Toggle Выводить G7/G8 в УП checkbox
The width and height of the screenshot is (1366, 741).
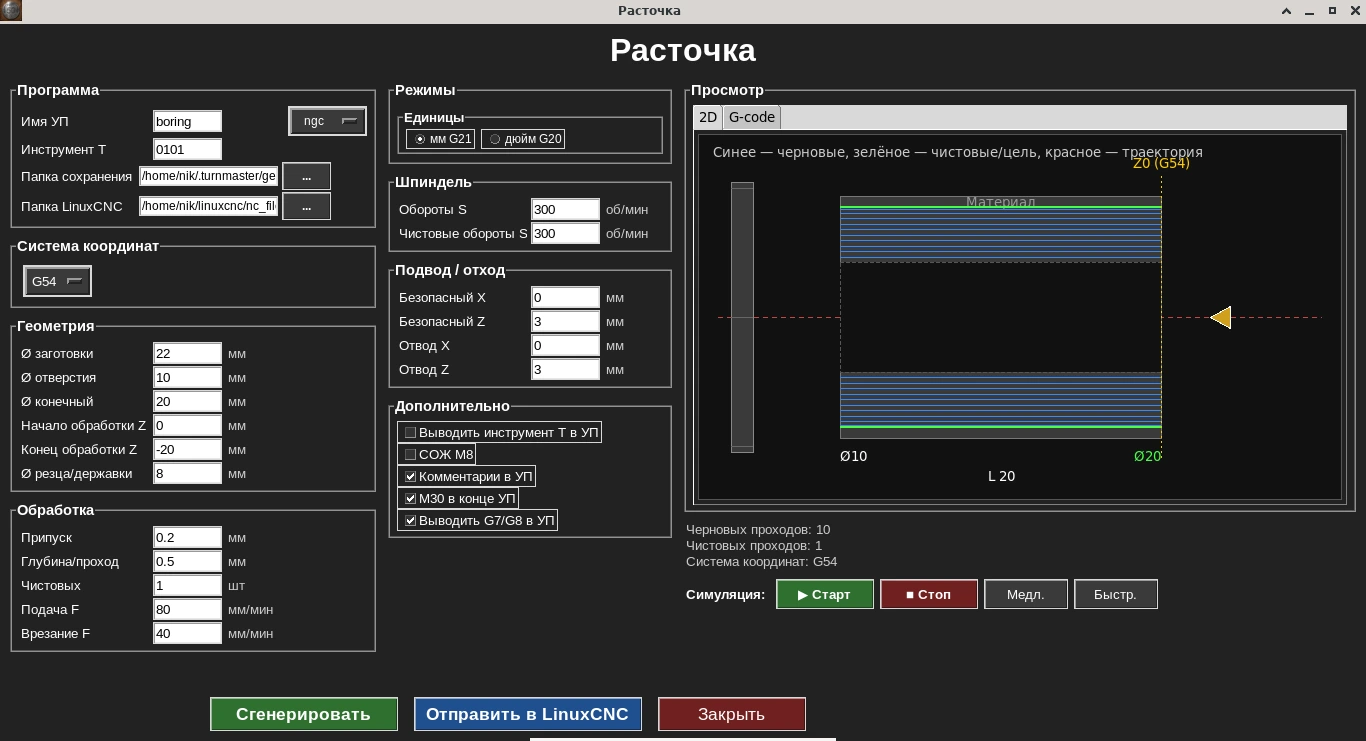tap(478, 521)
